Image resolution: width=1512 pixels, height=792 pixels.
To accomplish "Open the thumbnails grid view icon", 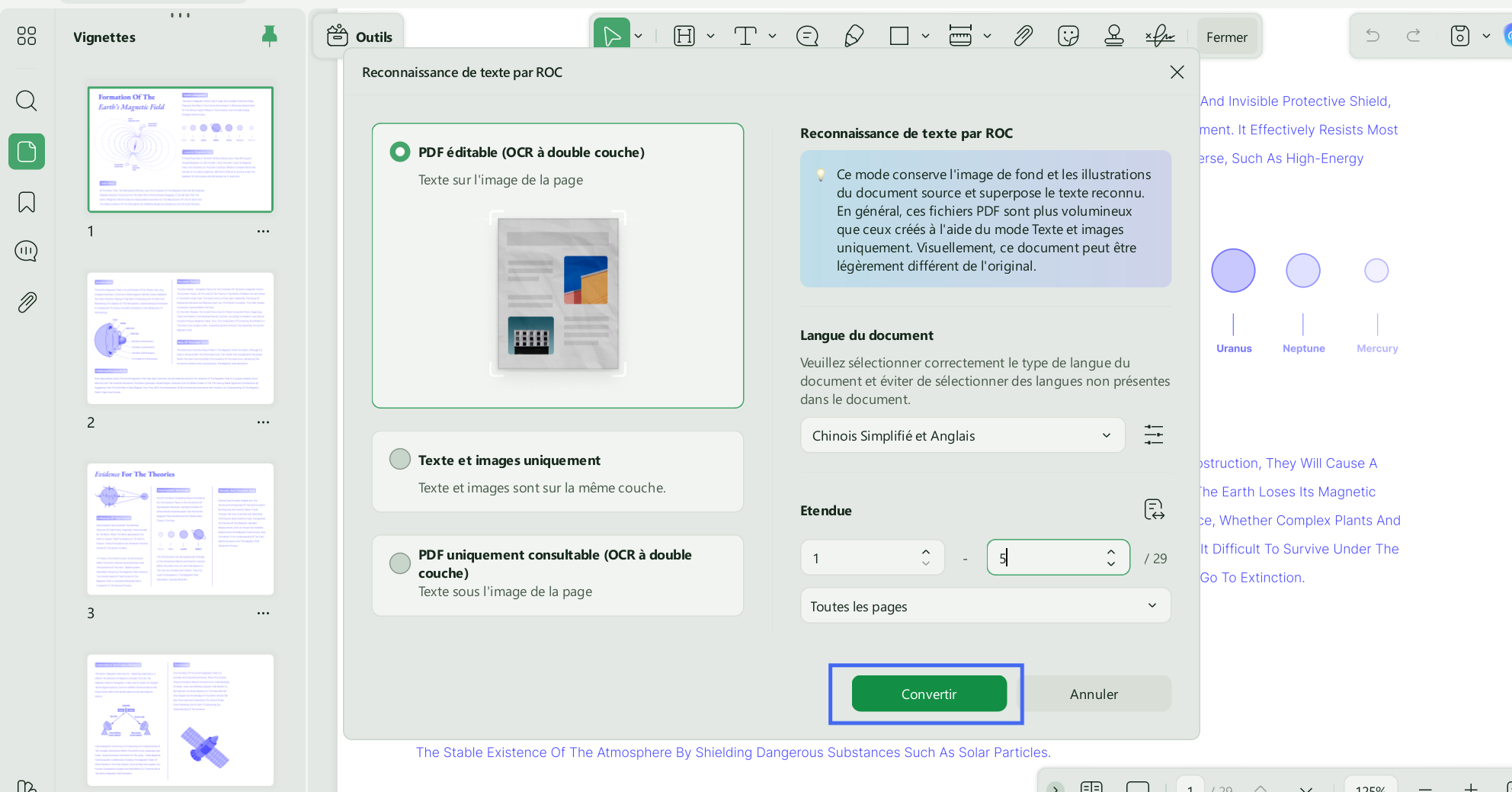I will pyautogui.click(x=27, y=36).
